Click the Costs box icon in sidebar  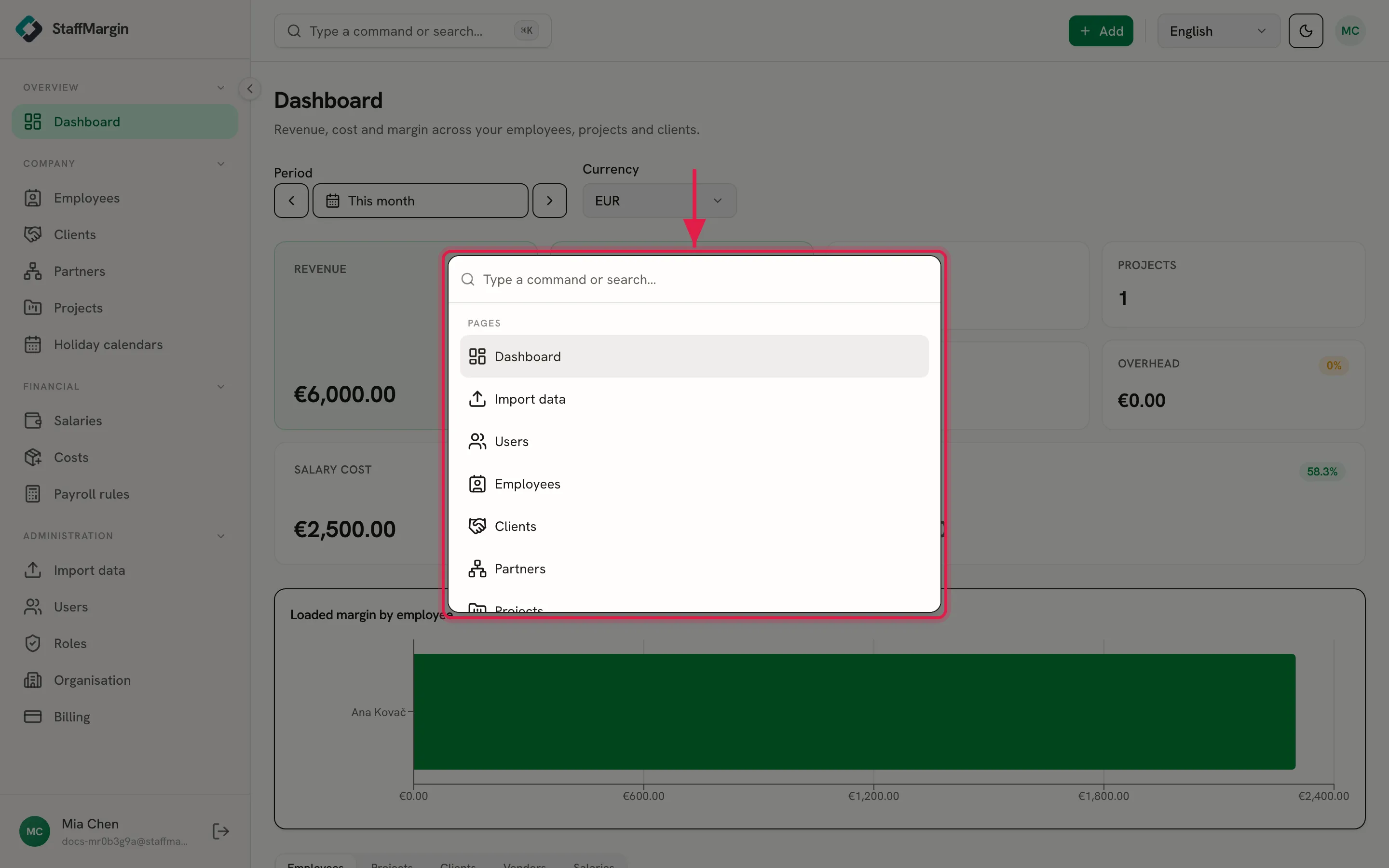pyautogui.click(x=33, y=458)
